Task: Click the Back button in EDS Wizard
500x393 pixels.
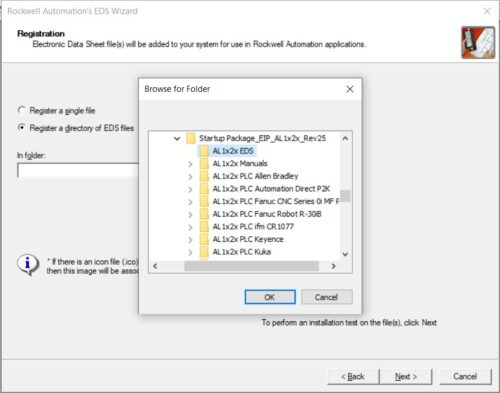Action: (x=353, y=377)
